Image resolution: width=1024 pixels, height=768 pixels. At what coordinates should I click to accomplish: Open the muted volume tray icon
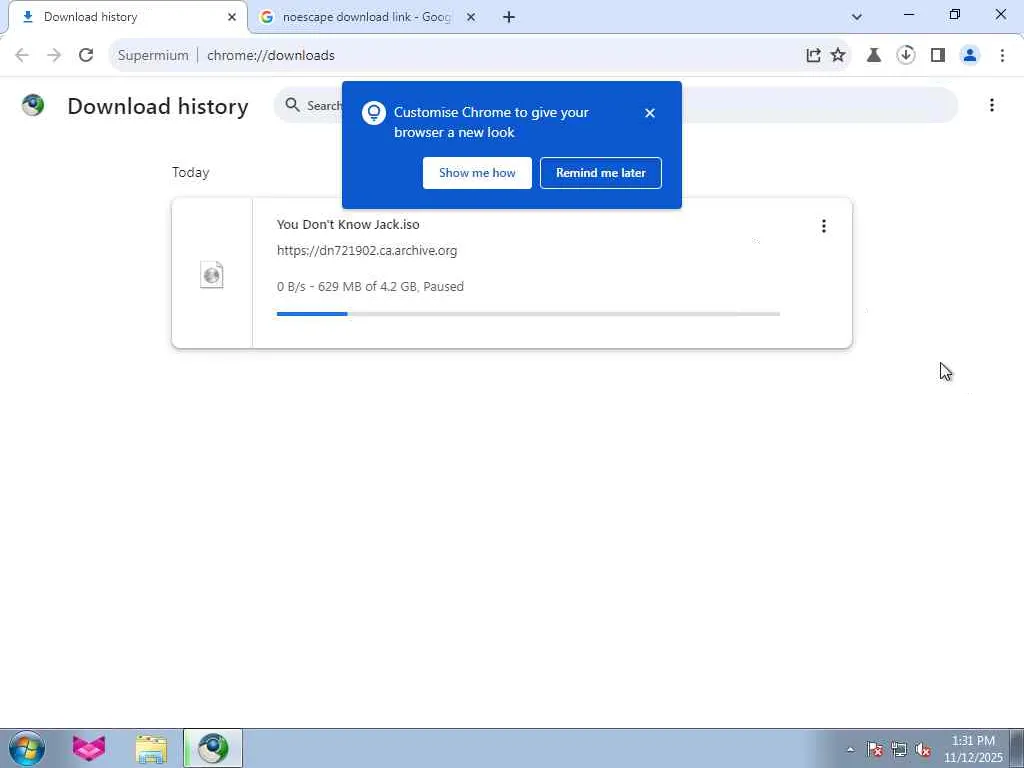pos(923,749)
